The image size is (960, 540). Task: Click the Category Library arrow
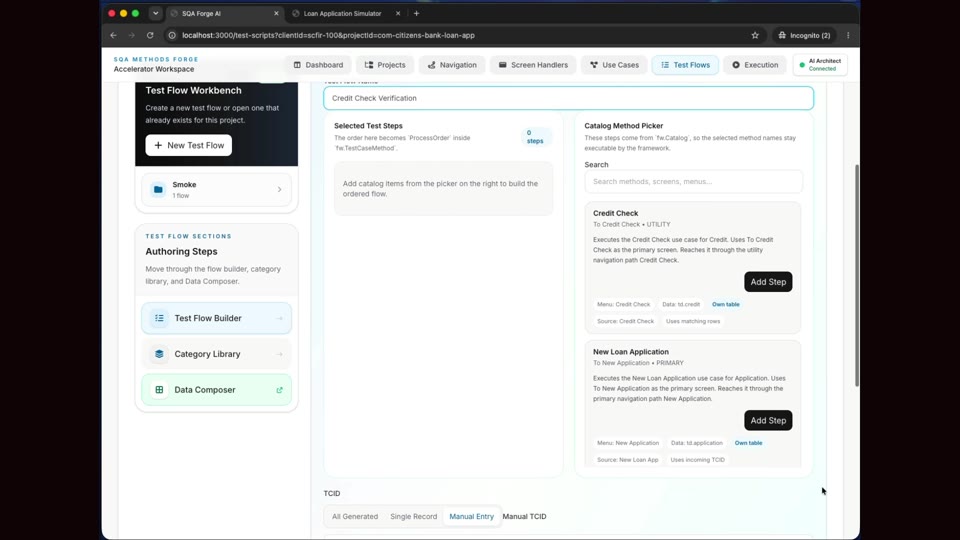point(279,354)
